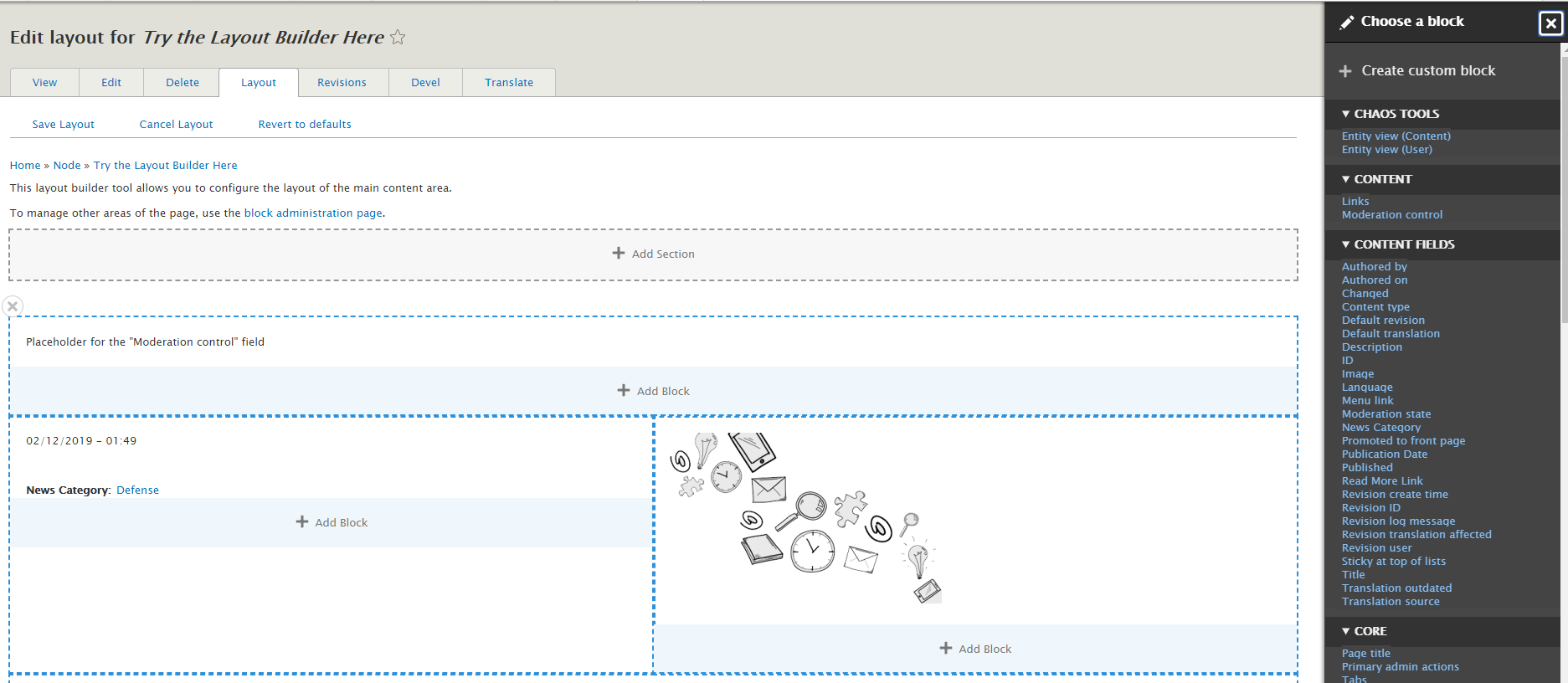The image size is (1568, 683).
Task: Click Revert to defaults
Action: coord(305,125)
